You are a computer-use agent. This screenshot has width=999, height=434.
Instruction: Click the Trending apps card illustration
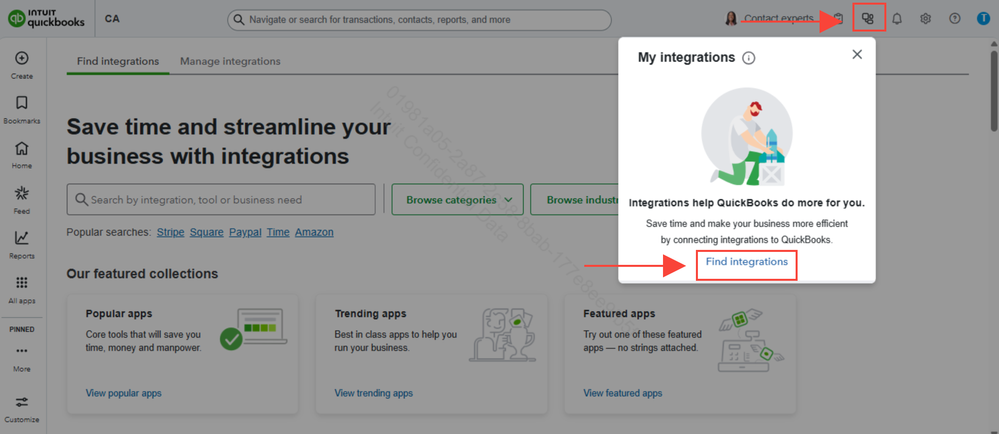pos(501,335)
